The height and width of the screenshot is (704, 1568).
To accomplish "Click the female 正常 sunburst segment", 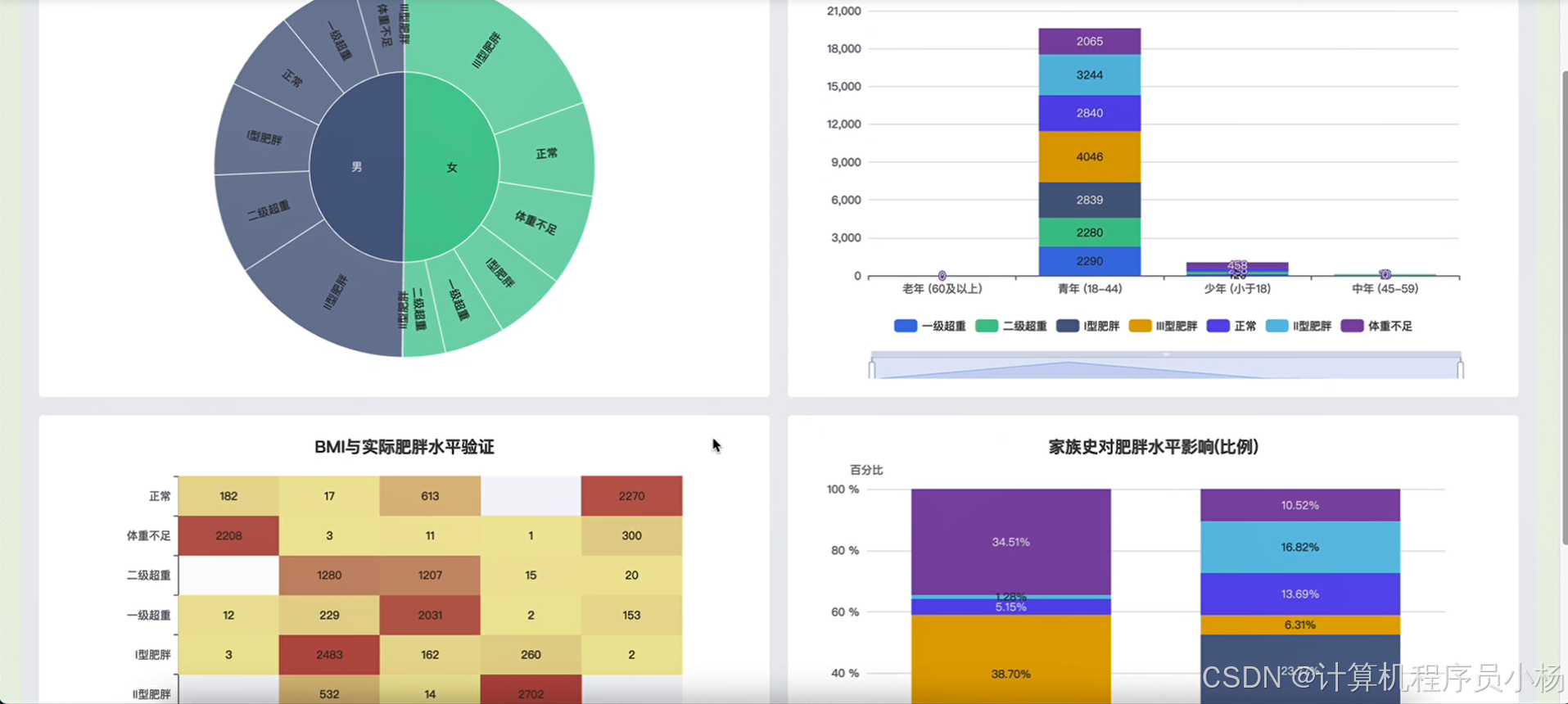I will 547,153.
